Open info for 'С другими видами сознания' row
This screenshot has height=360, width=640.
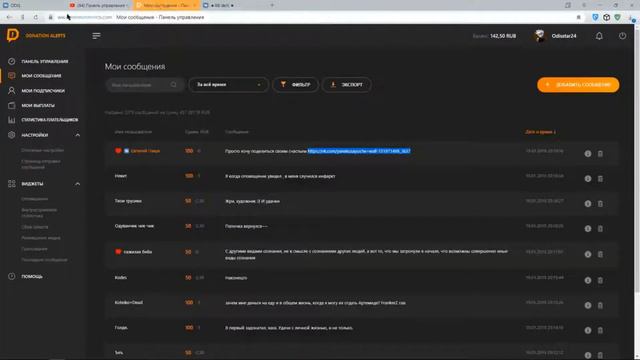pyautogui.click(x=588, y=254)
